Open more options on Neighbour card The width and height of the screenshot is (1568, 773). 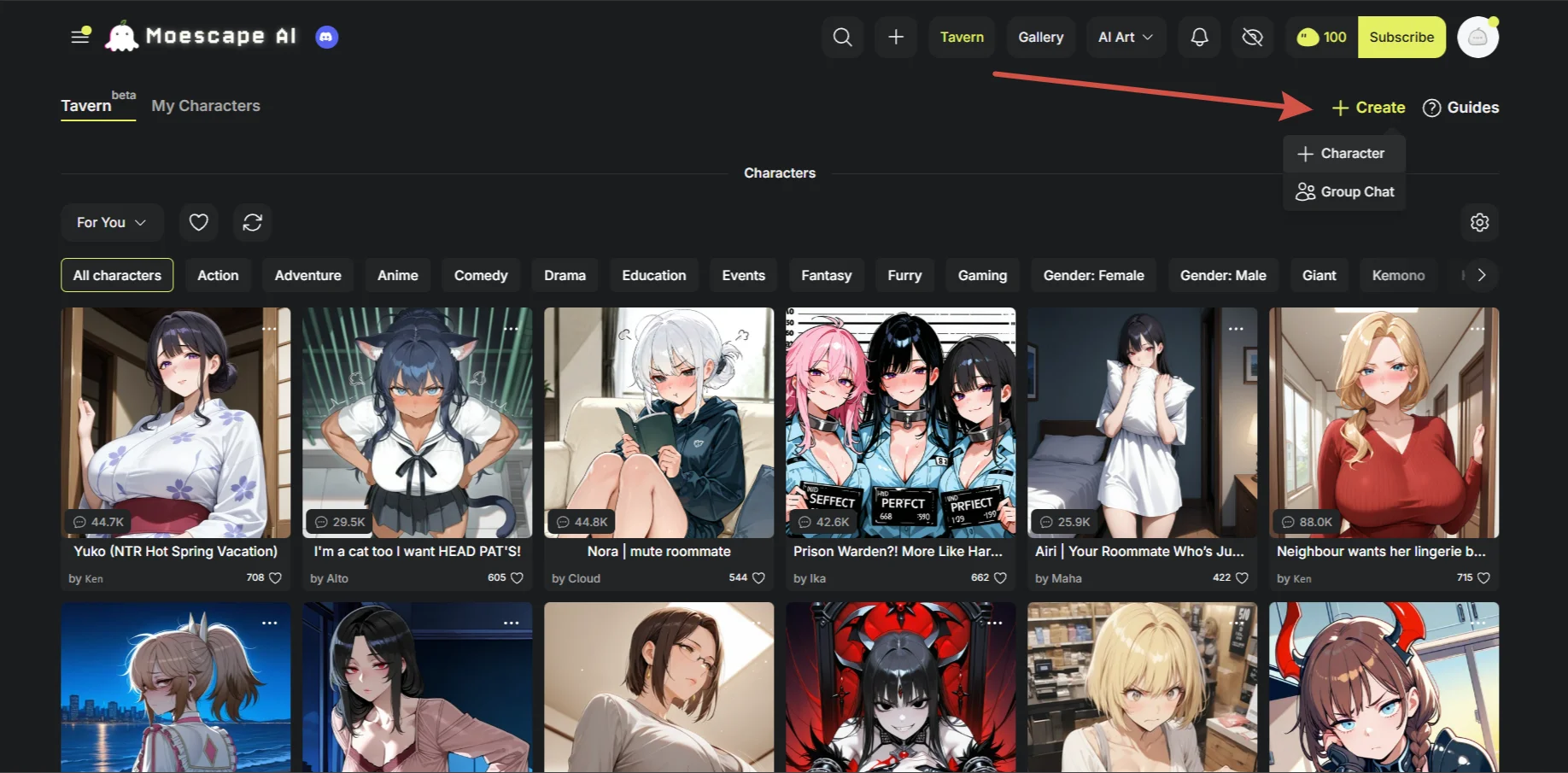pos(1478,329)
